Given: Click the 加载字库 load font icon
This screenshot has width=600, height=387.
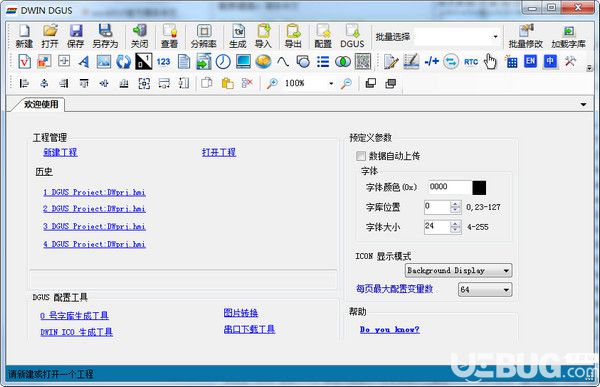Looking at the screenshot, I should (568, 36).
